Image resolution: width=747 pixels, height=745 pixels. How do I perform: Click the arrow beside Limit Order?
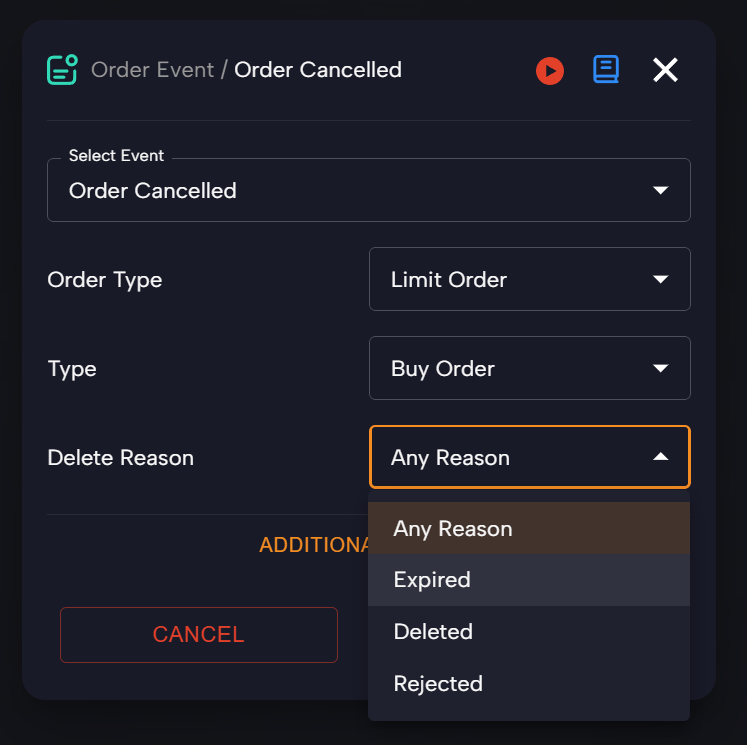pos(660,279)
